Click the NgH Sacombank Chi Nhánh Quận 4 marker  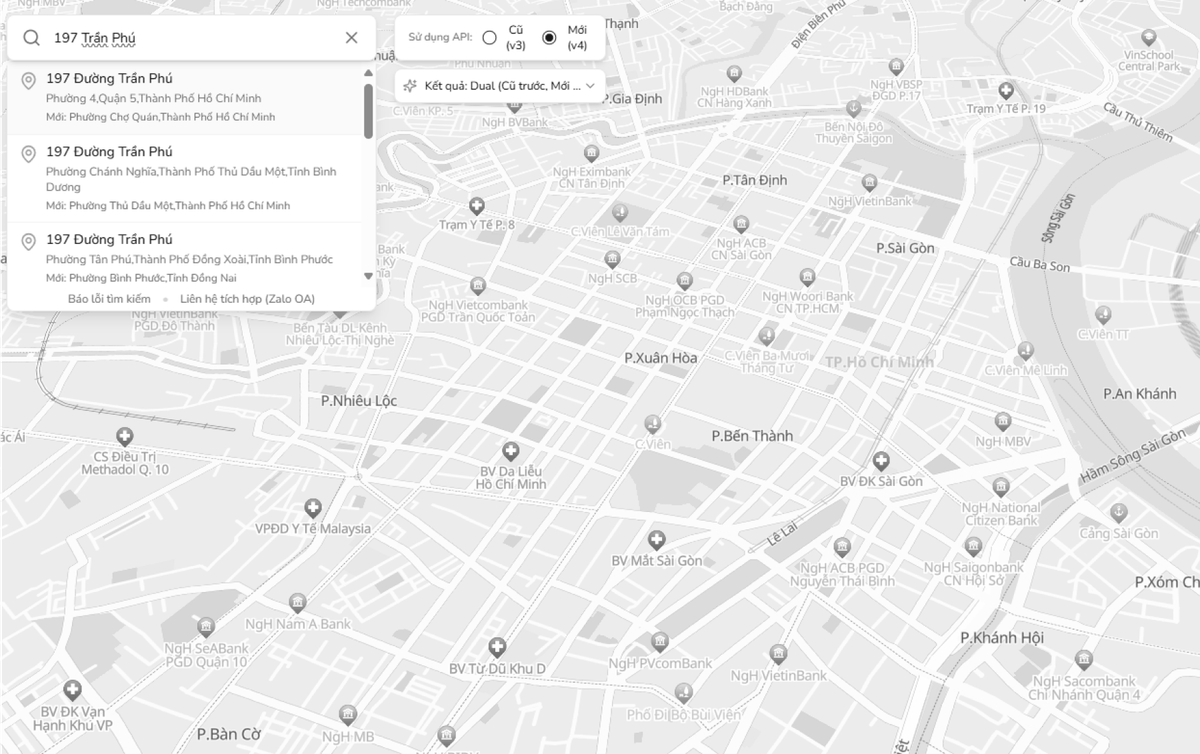1083,660
